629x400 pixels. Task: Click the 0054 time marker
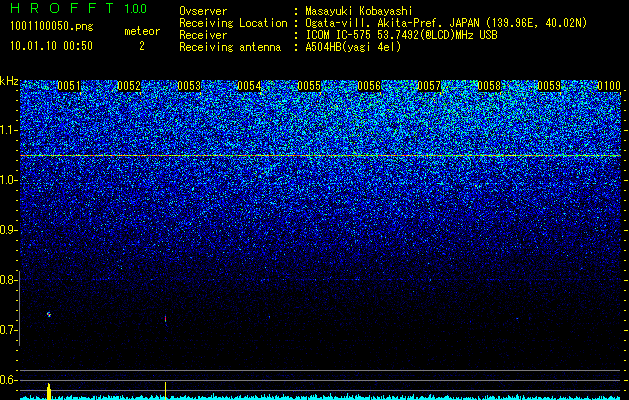click(x=249, y=86)
